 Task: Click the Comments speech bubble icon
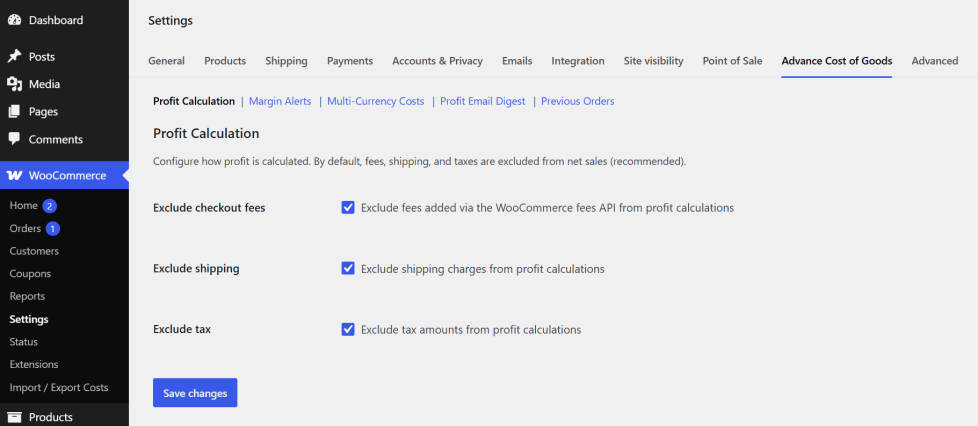(x=14, y=139)
